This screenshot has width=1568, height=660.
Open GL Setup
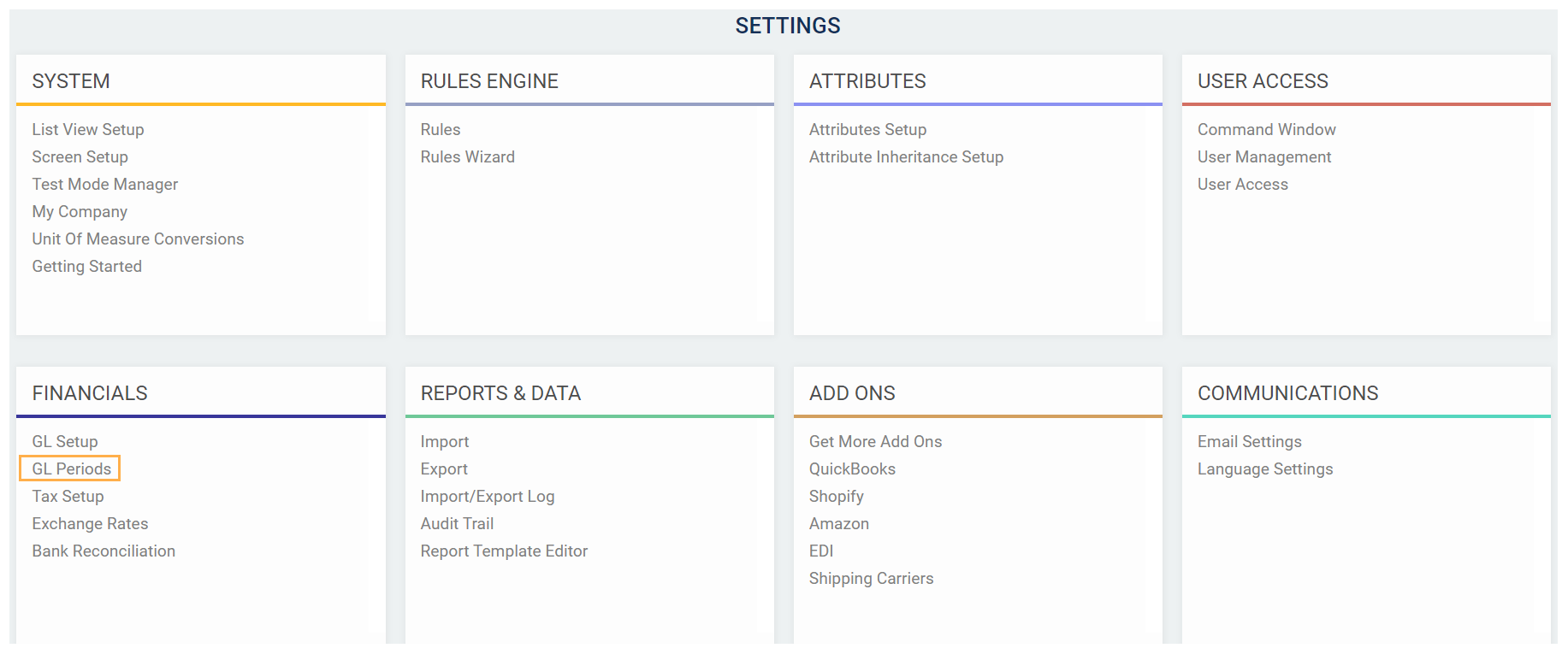tap(65, 441)
